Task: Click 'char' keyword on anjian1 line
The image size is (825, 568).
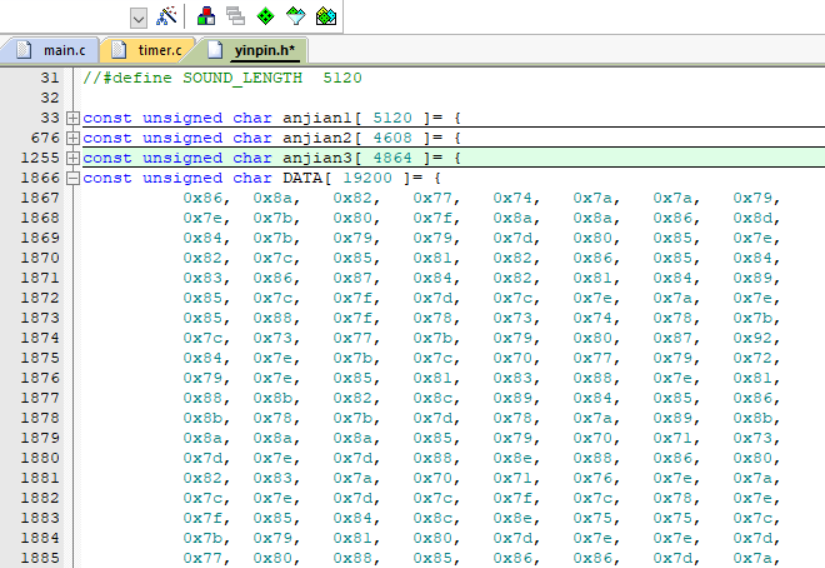Action: 253,118
